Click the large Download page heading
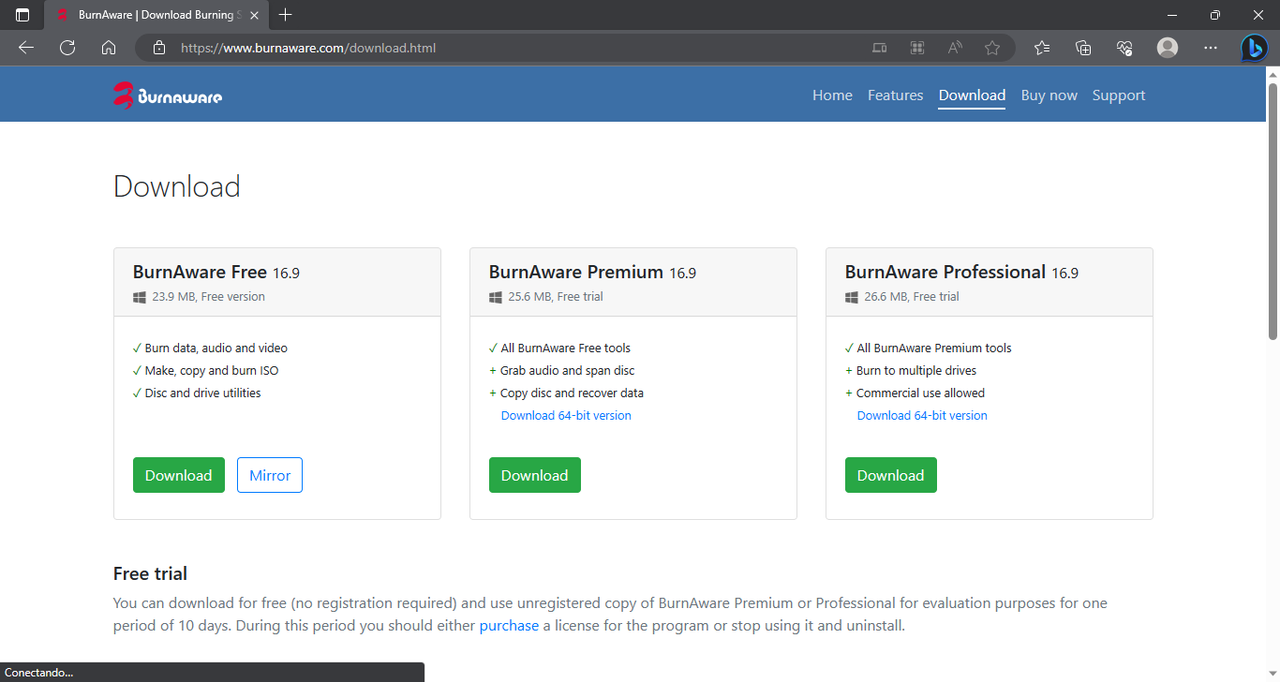The image size is (1280, 682). tap(177, 187)
